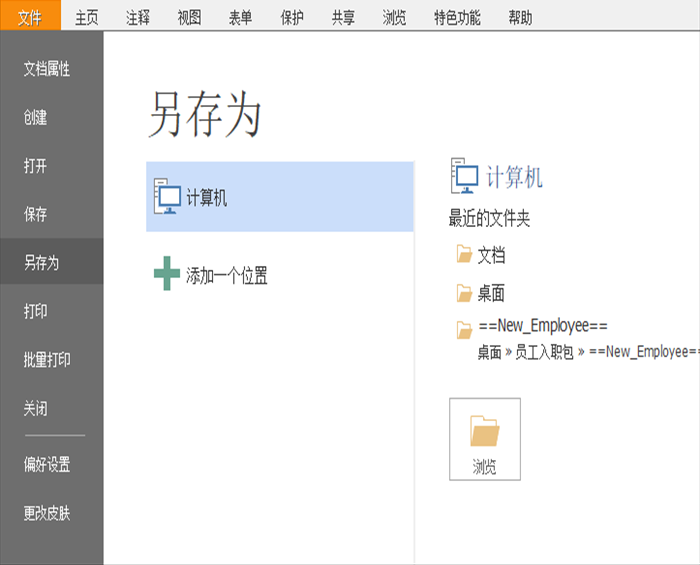
Task: Go to the 表单 tab
Action: (241, 17)
